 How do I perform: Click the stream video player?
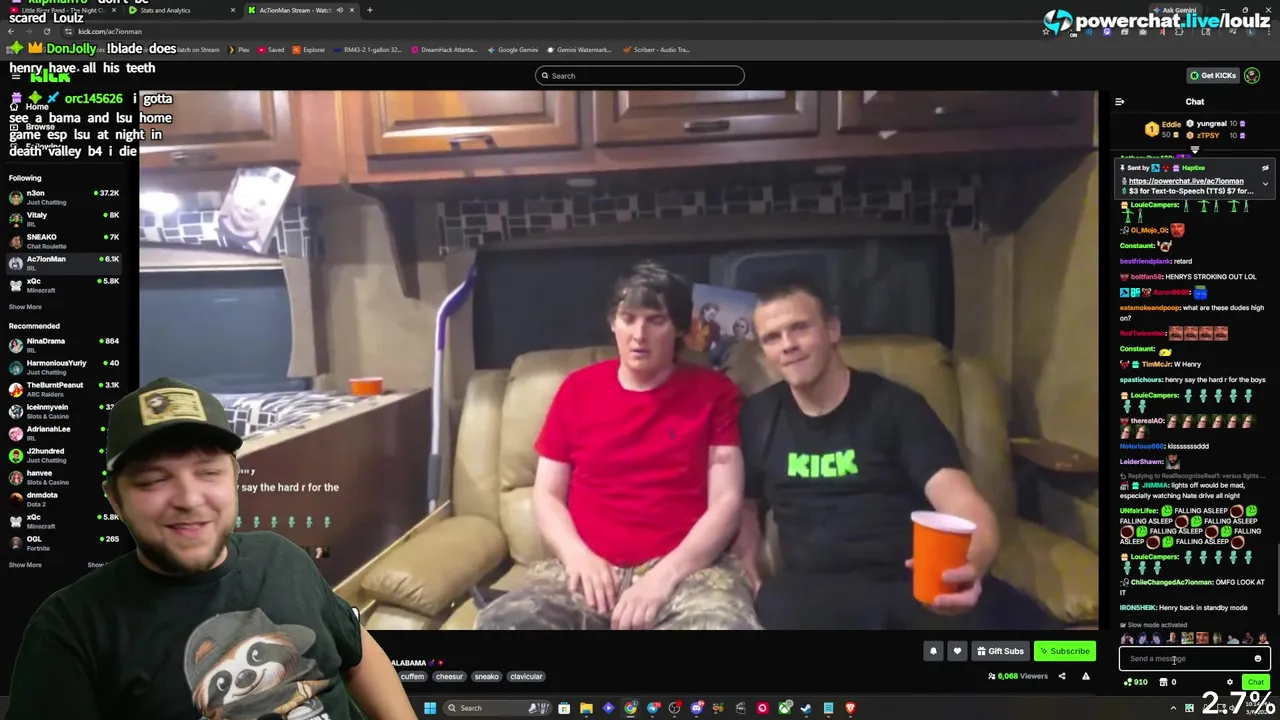[618, 360]
